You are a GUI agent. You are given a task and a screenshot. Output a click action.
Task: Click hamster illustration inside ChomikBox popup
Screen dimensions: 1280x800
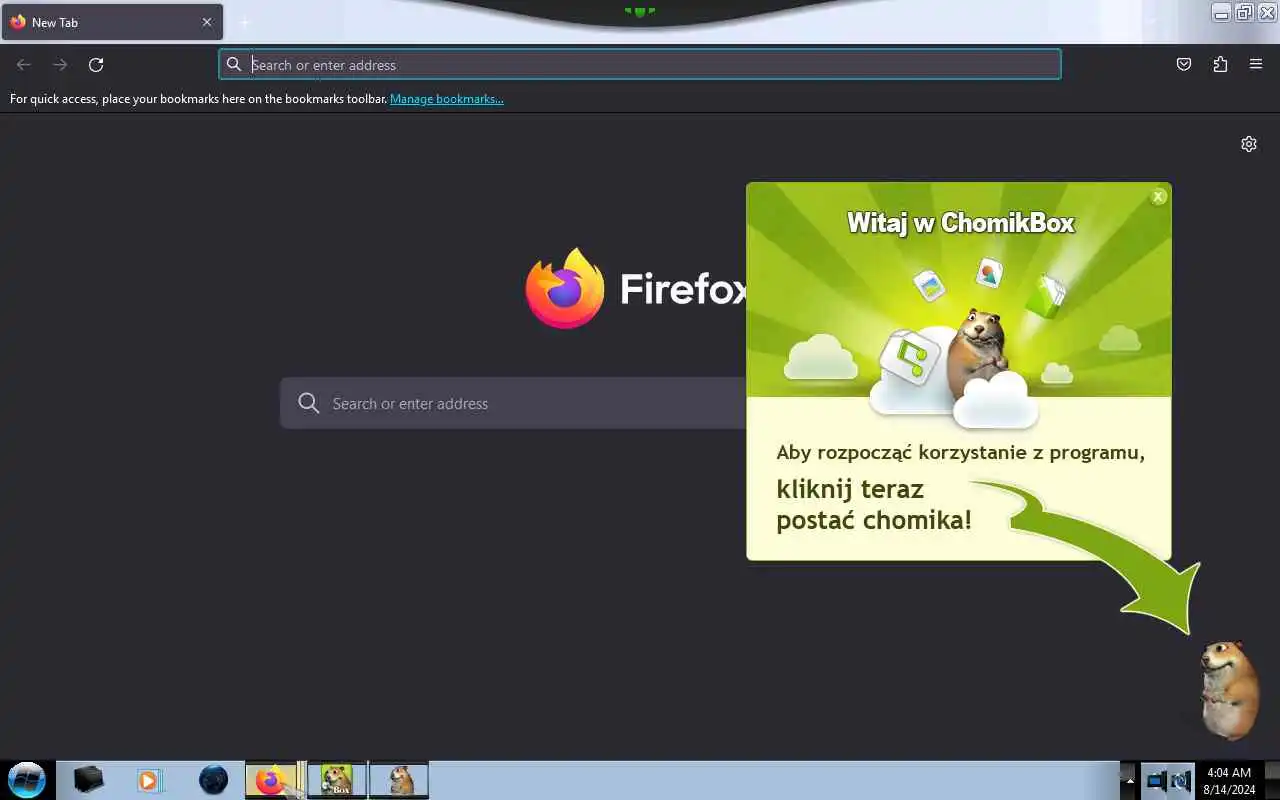[x=978, y=355]
